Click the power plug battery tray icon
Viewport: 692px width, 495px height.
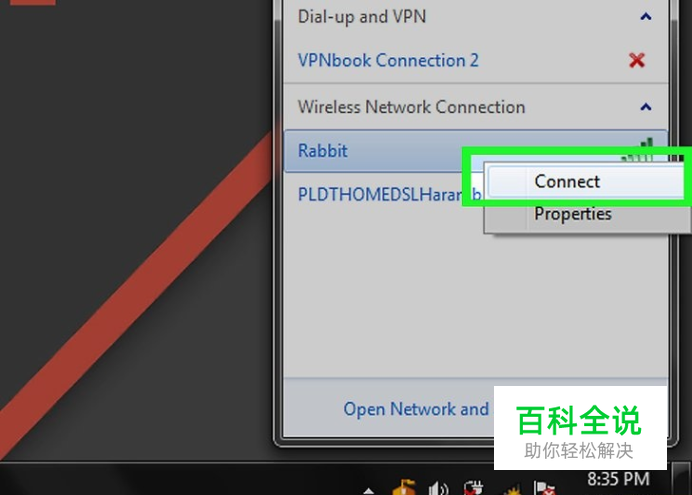tap(474, 488)
